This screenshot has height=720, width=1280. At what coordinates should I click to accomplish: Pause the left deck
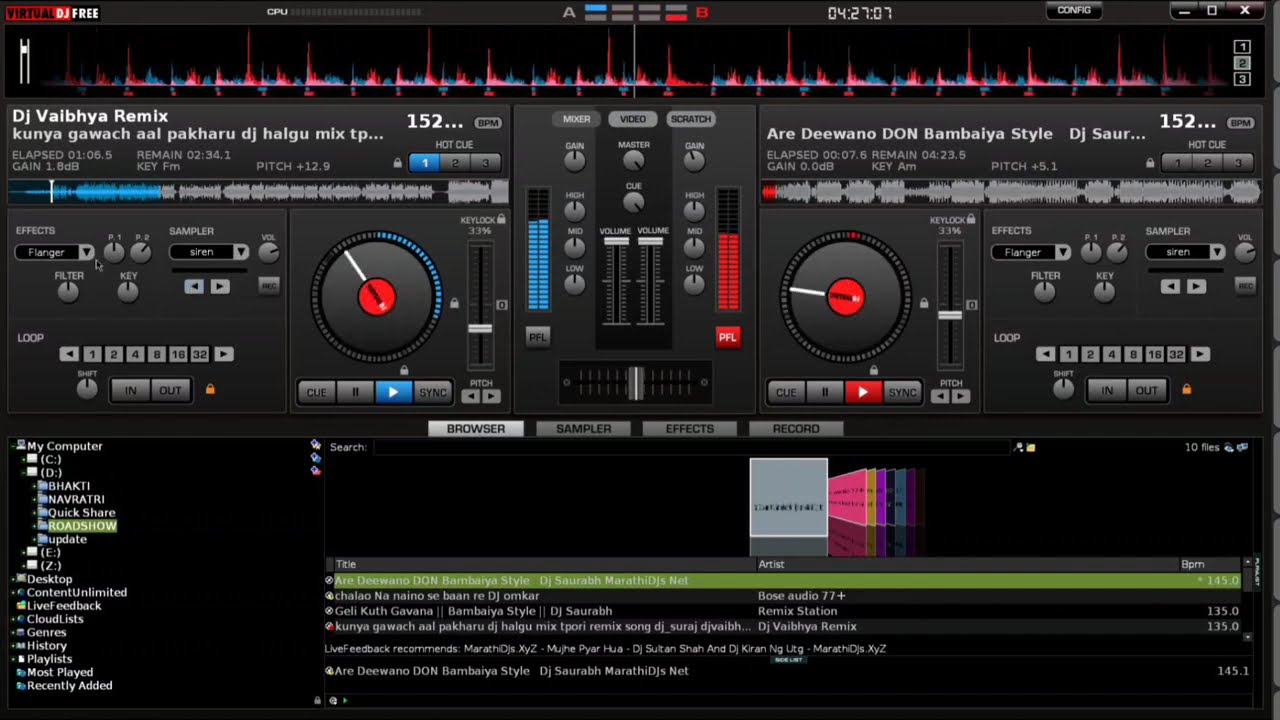(x=355, y=392)
